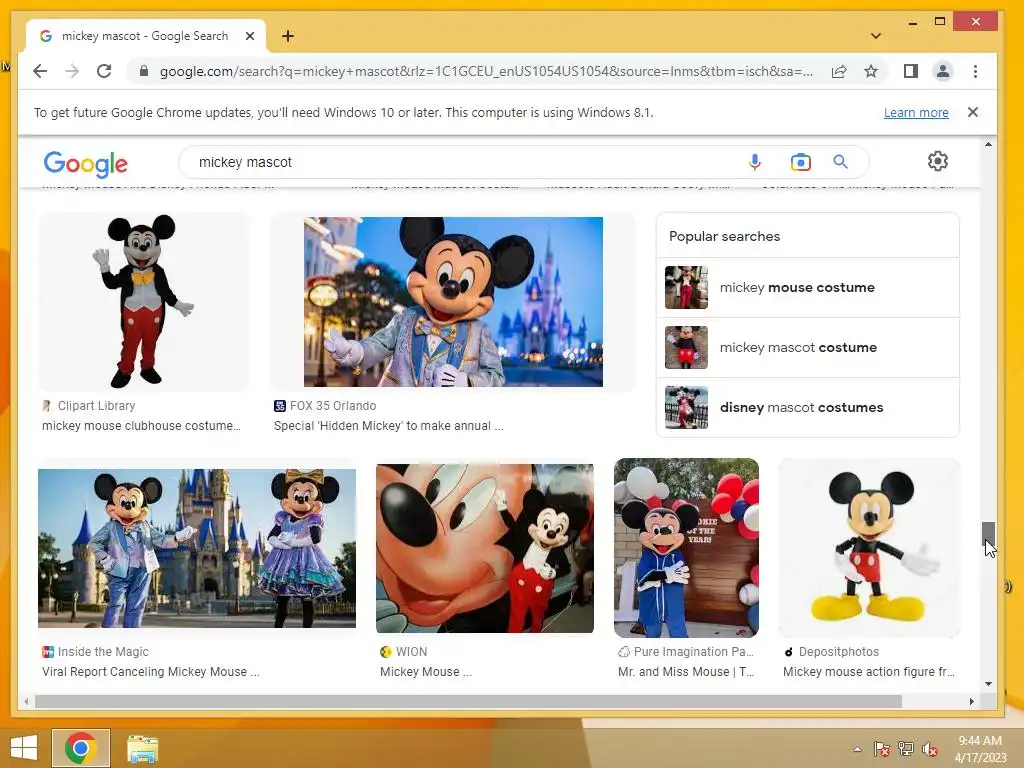Image resolution: width=1024 pixels, height=768 pixels.
Task: Open the Chrome side panel icon
Action: [x=910, y=71]
